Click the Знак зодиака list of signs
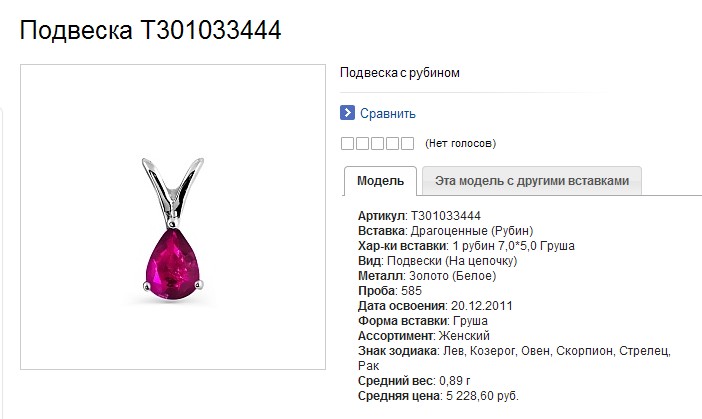The width and height of the screenshot is (702, 419). 515,358
